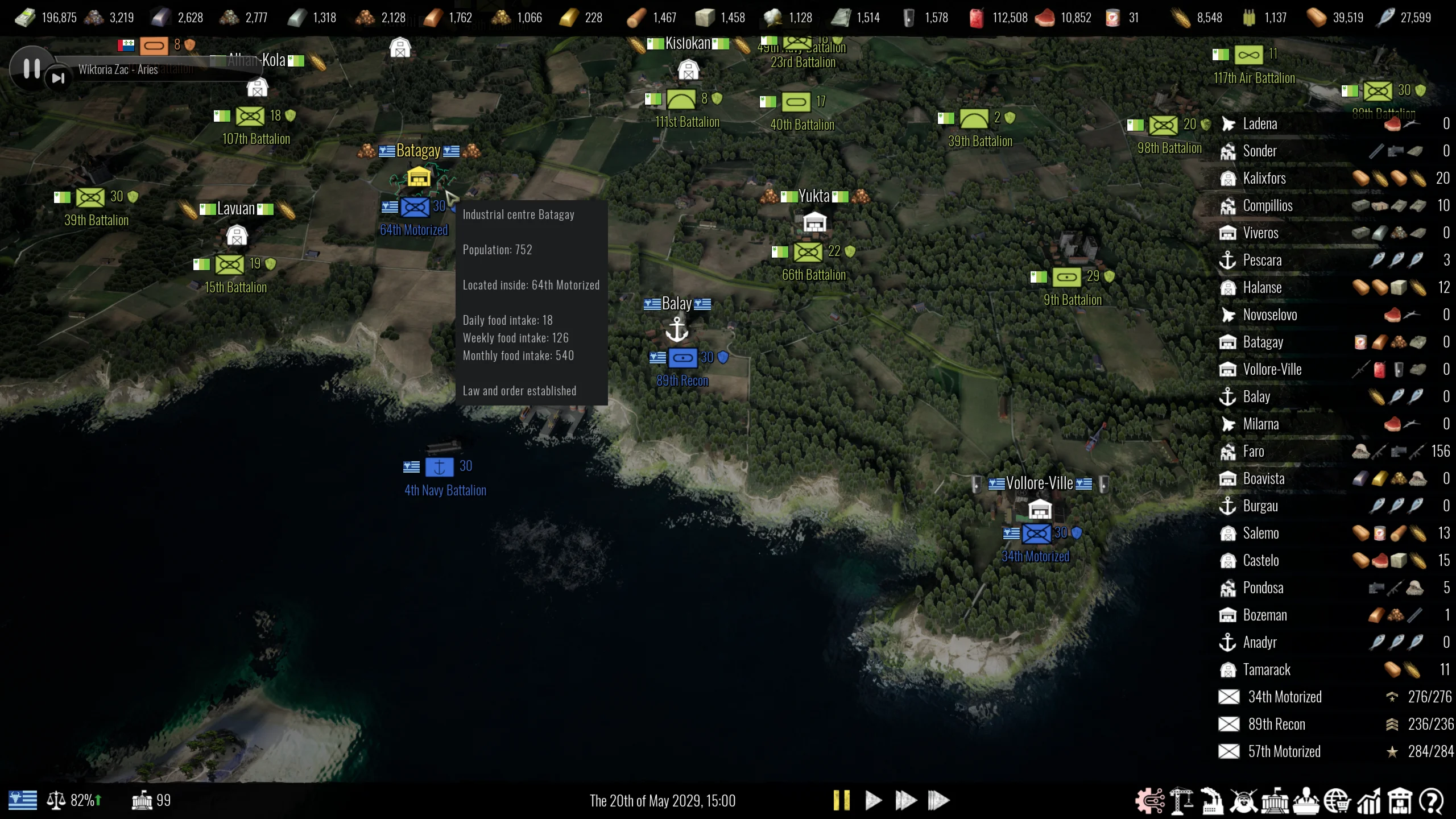Select Kalixfors in the city list
The height and width of the screenshot is (819, 1456).
click(1264, 179)
